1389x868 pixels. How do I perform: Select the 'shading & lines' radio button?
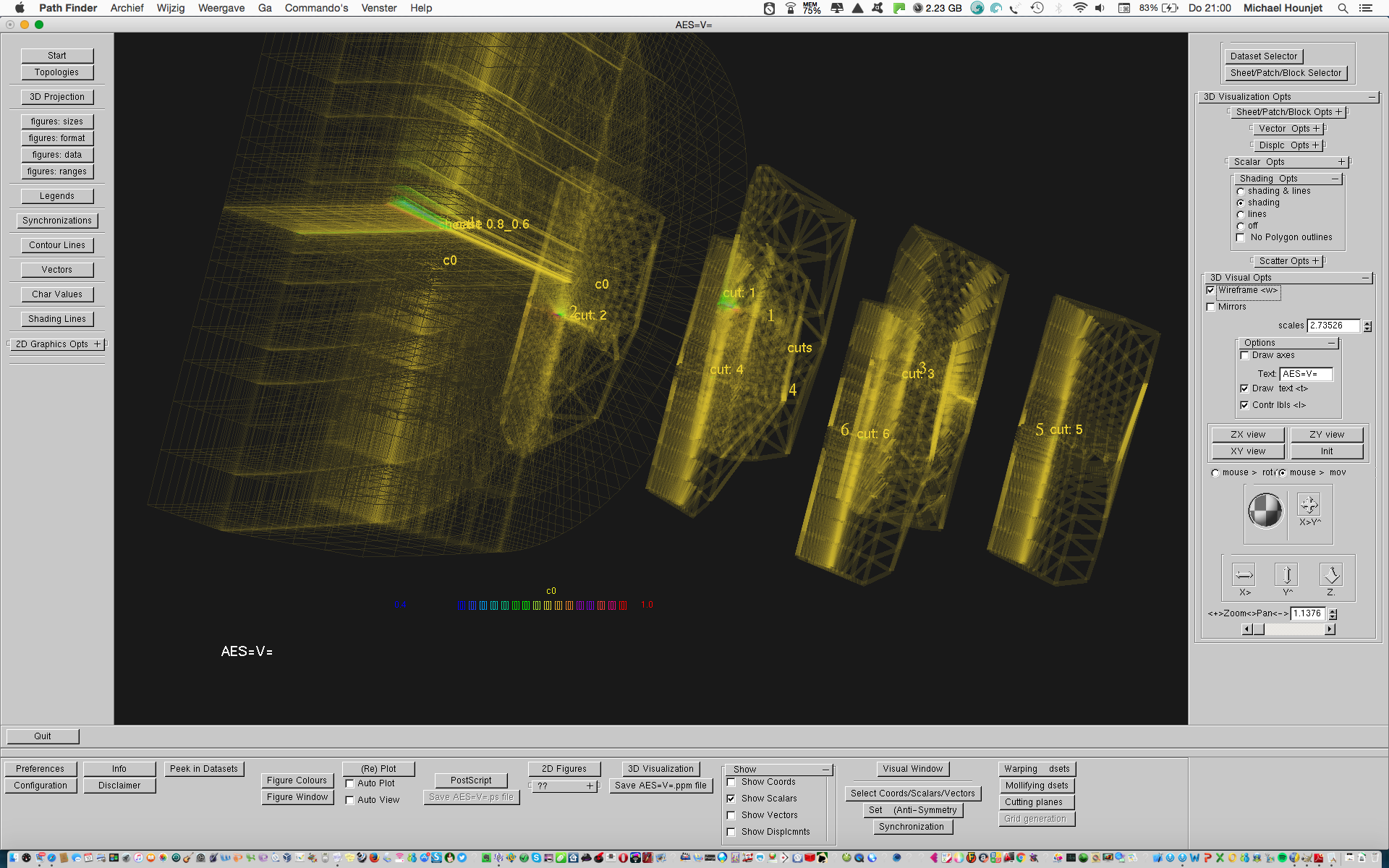tap(1241, 192)
